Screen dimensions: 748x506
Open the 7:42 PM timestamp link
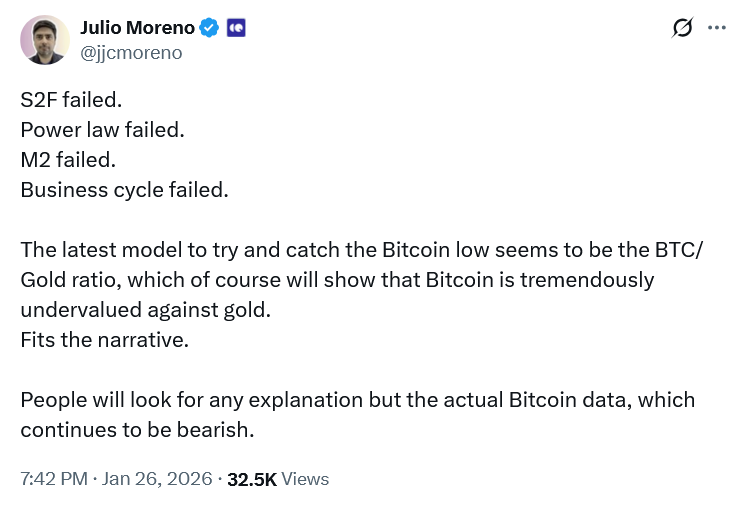click(53, 479)
